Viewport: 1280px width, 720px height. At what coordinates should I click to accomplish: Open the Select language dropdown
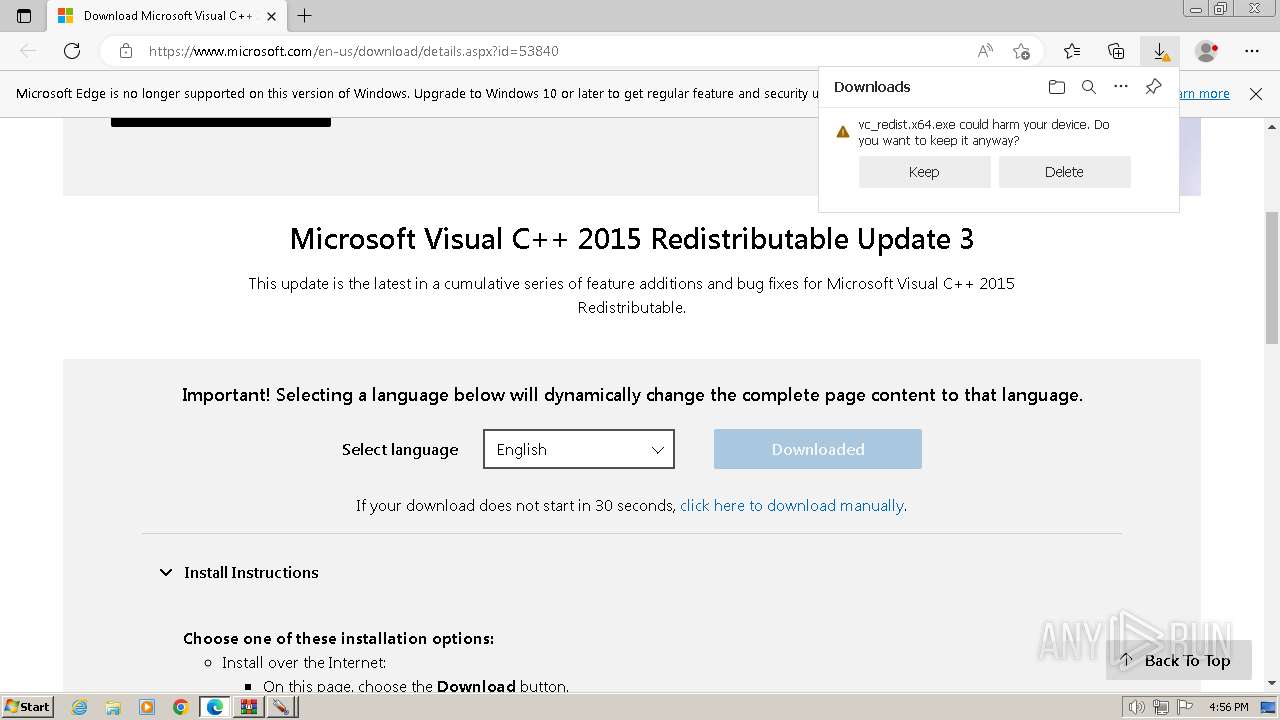579,449
